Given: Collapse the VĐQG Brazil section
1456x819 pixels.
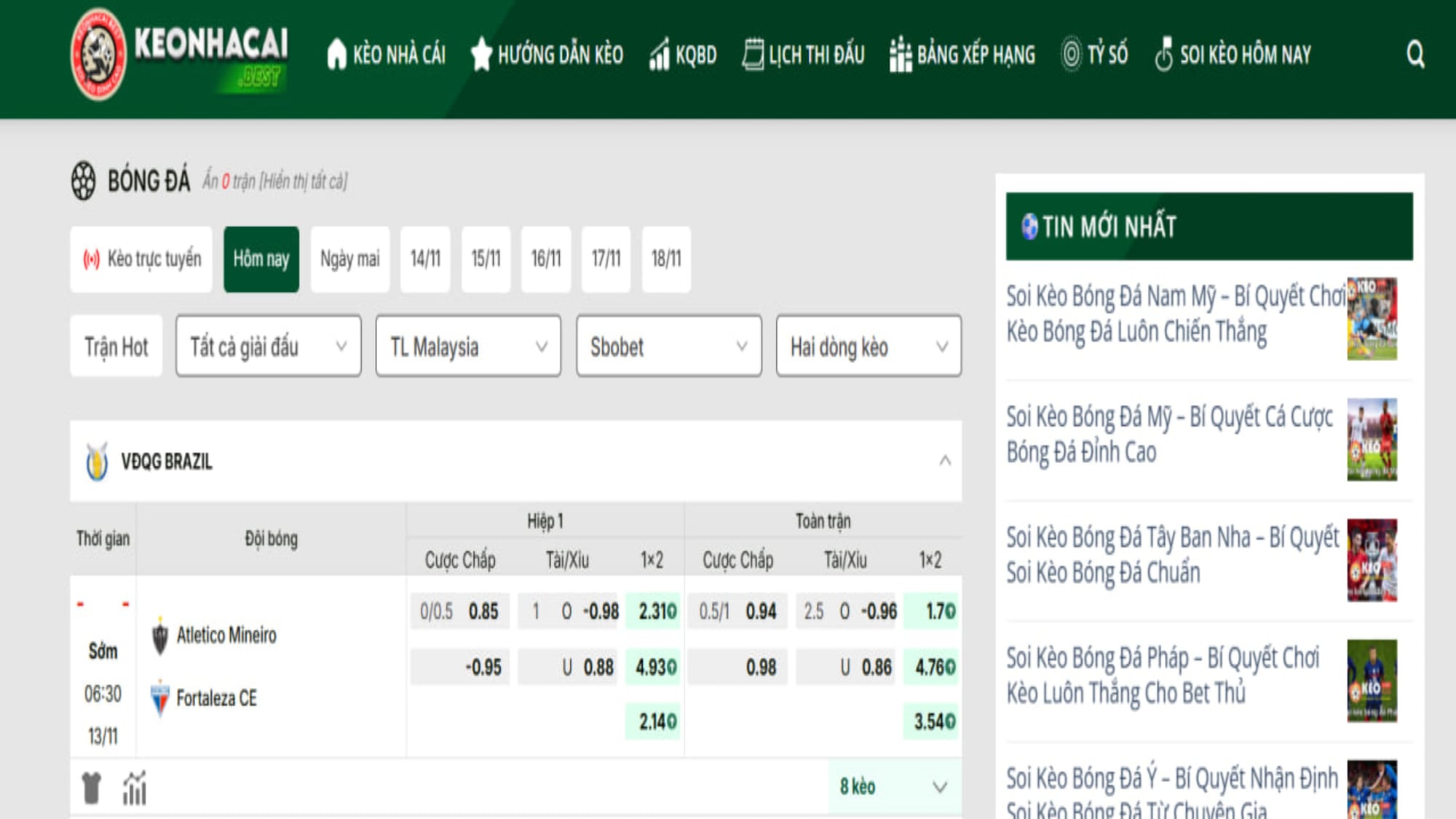Looking at the screenshot, I should (x=944, y=461).
